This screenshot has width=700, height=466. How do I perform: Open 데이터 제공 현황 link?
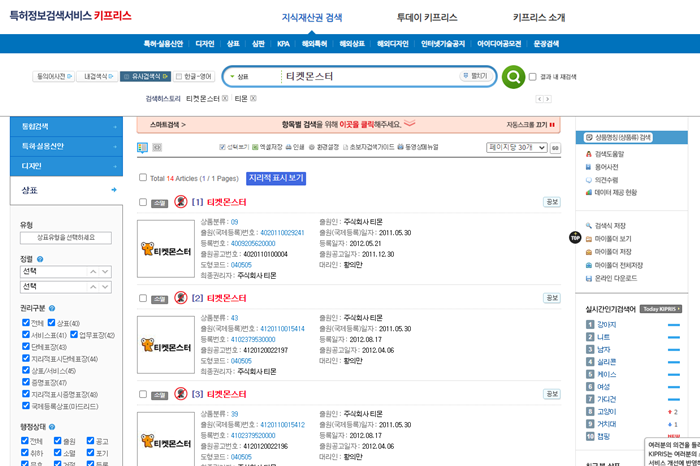611,192
